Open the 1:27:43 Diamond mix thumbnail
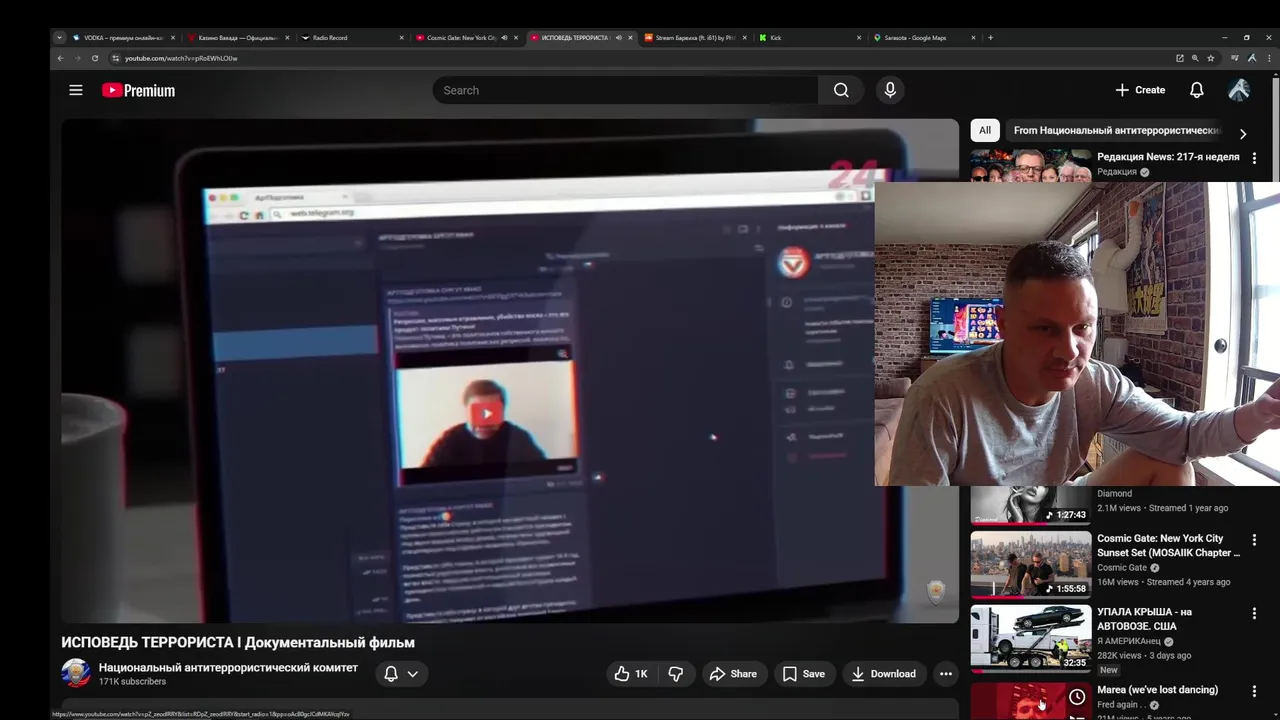The height and width of the screenshot is (720, 1280). (x=1030, y=505)
